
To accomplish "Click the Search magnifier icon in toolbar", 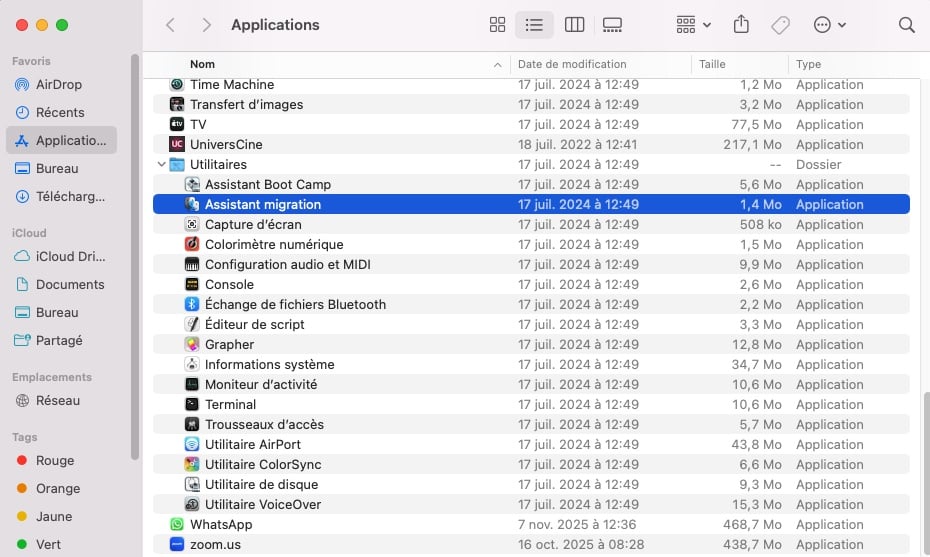I will click(x=906, y=25).
